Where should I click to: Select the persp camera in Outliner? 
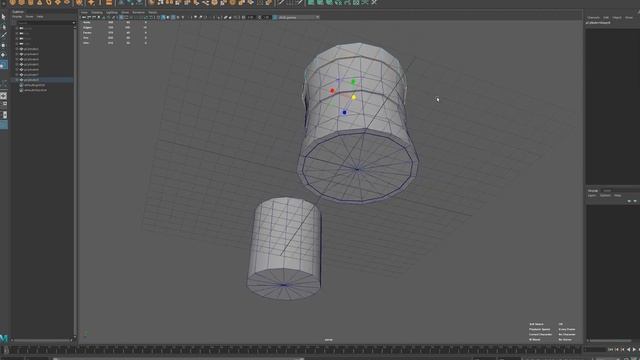point(28,28)
